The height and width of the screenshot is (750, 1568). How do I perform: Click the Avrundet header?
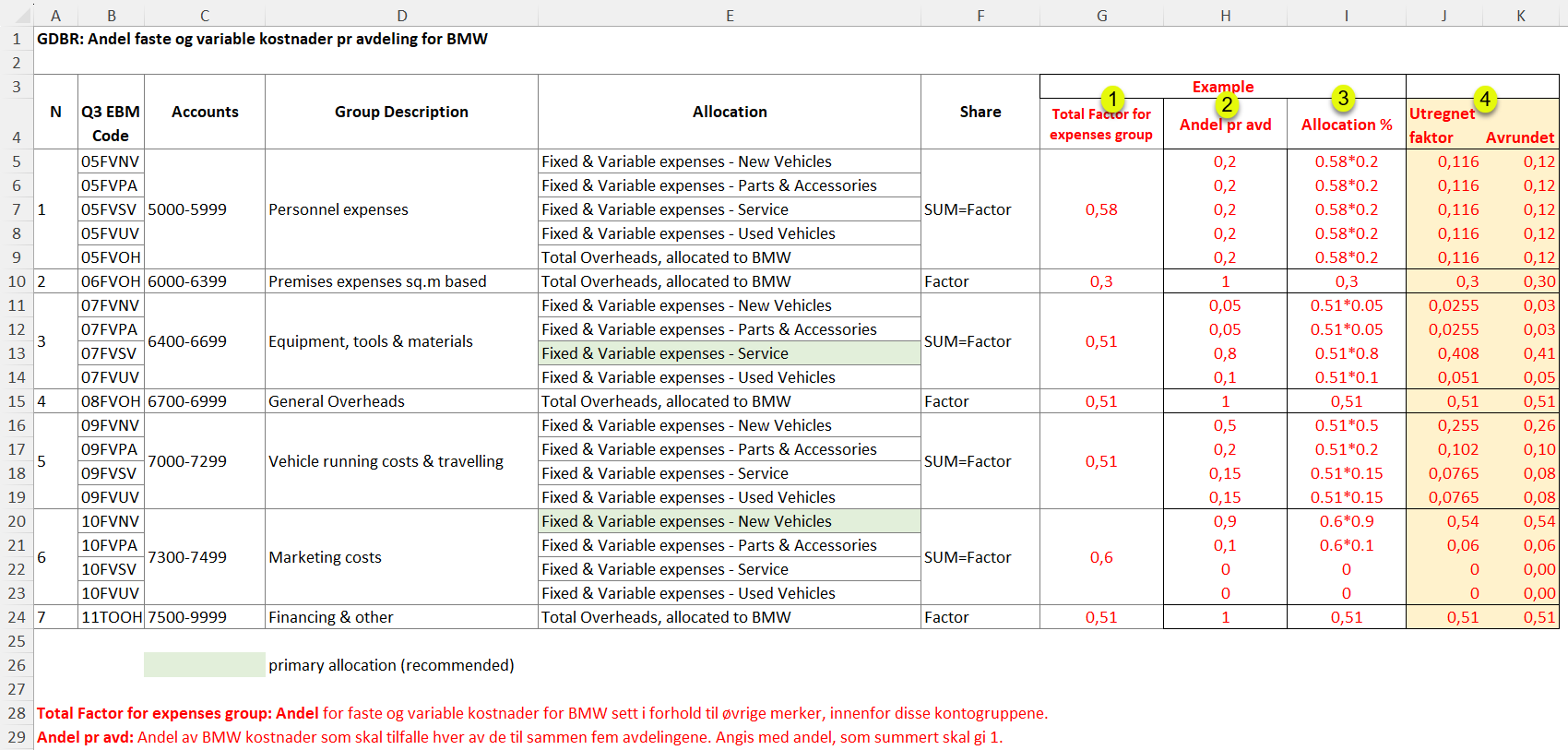(x=1520, y=137)
